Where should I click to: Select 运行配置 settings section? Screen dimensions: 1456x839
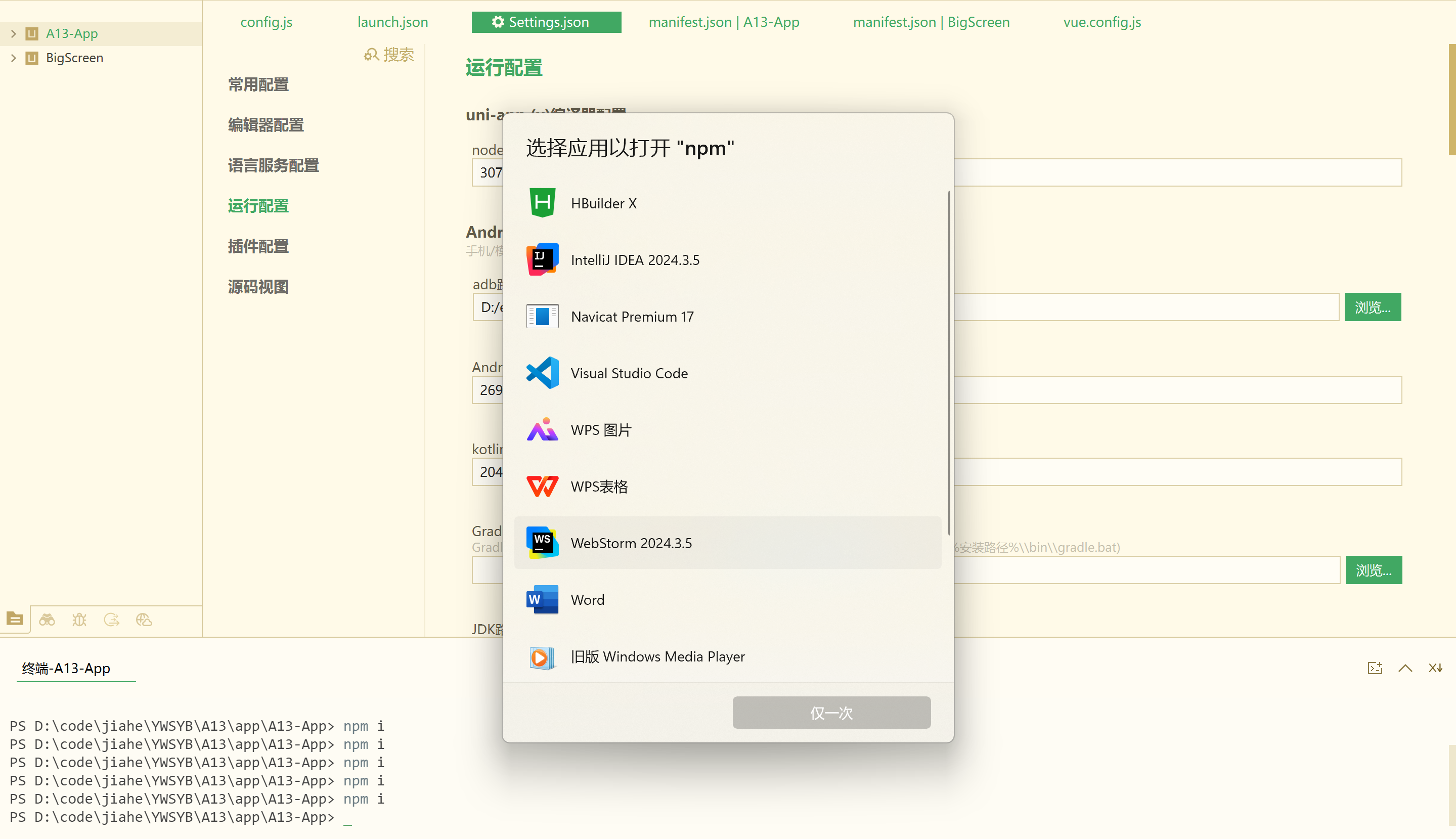(x=258, y=206)
